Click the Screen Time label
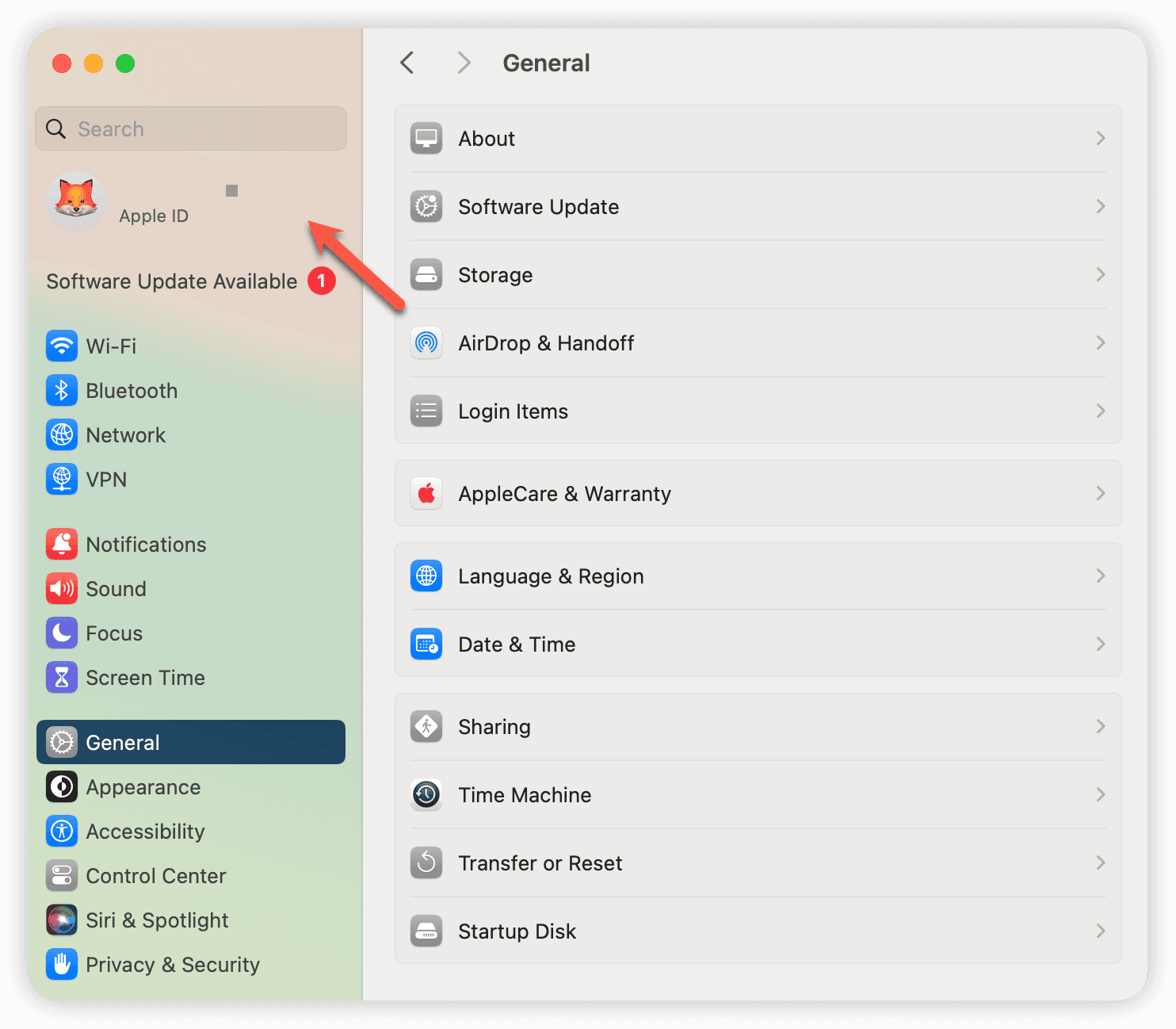This screenshot has width=1176, height=1029. [x=145, y=677]
